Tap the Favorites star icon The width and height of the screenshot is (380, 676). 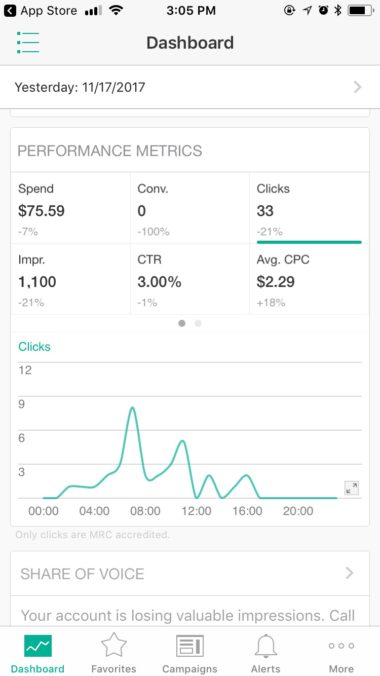114,645
